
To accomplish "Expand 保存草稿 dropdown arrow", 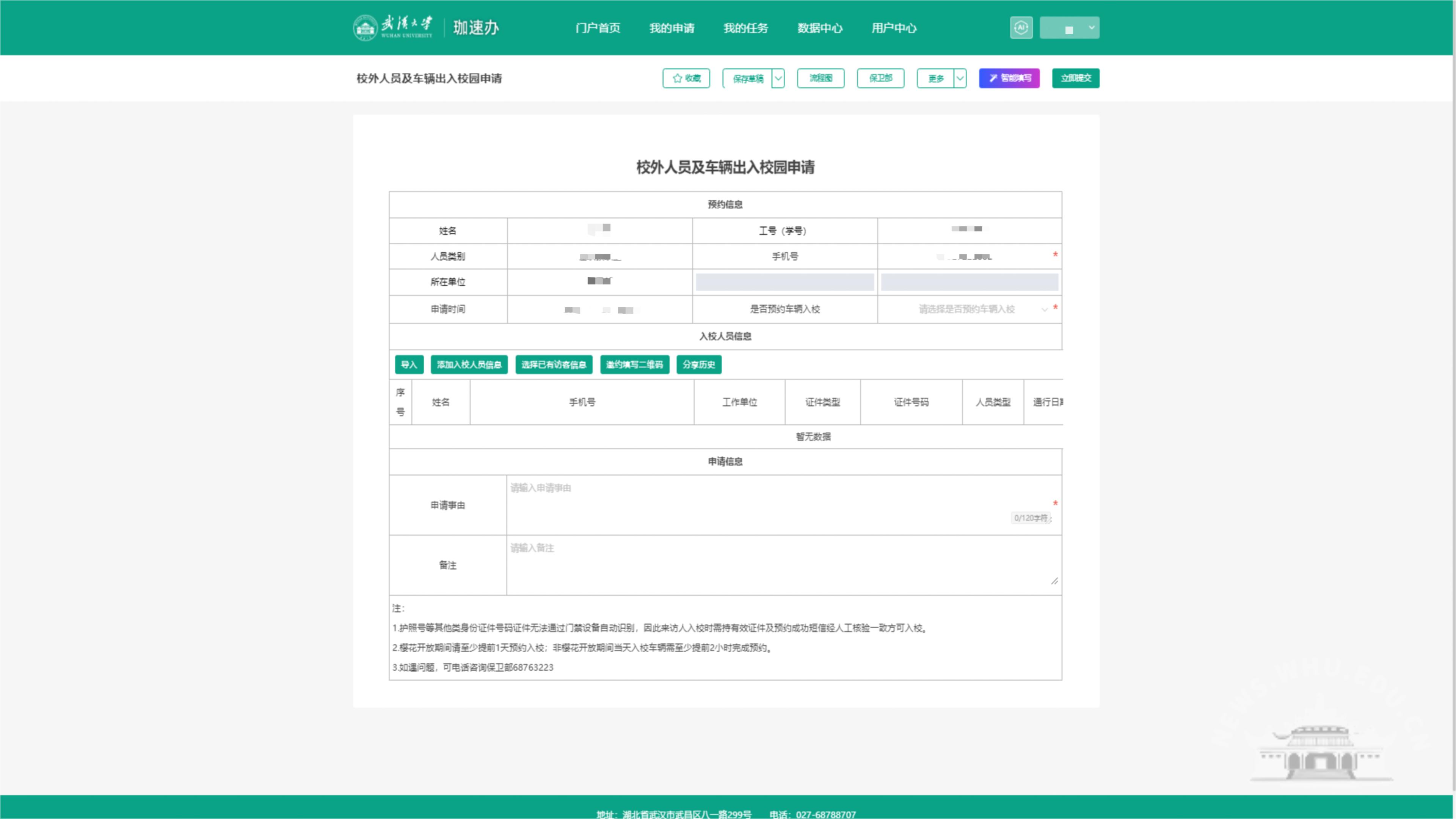I will point(778,78).
